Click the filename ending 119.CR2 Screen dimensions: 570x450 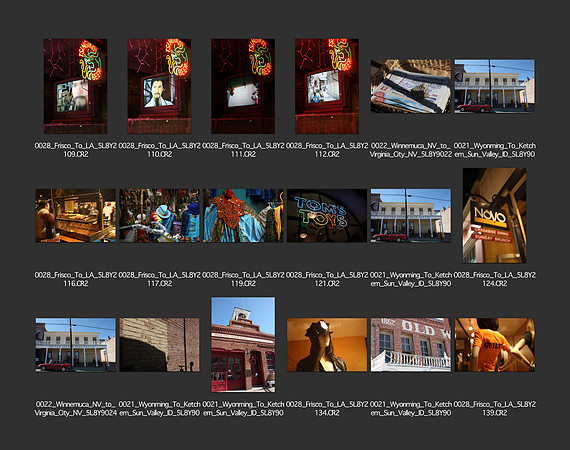(x=243, y=279)
